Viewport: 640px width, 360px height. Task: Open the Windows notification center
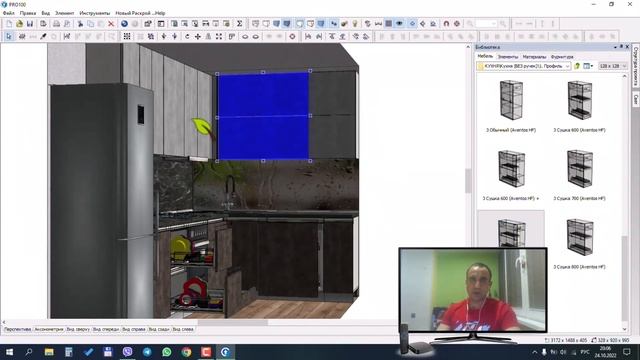click(627, 351)
